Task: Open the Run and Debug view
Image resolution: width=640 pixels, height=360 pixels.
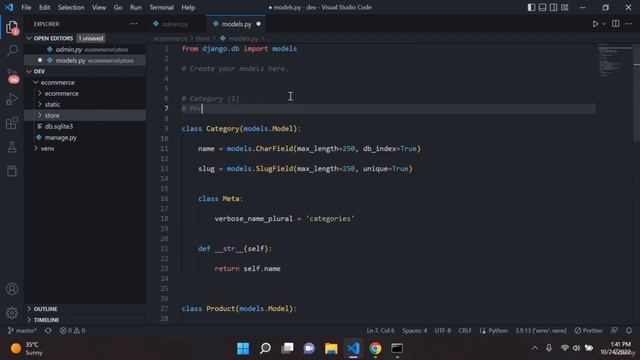Action: coord(12,99)
